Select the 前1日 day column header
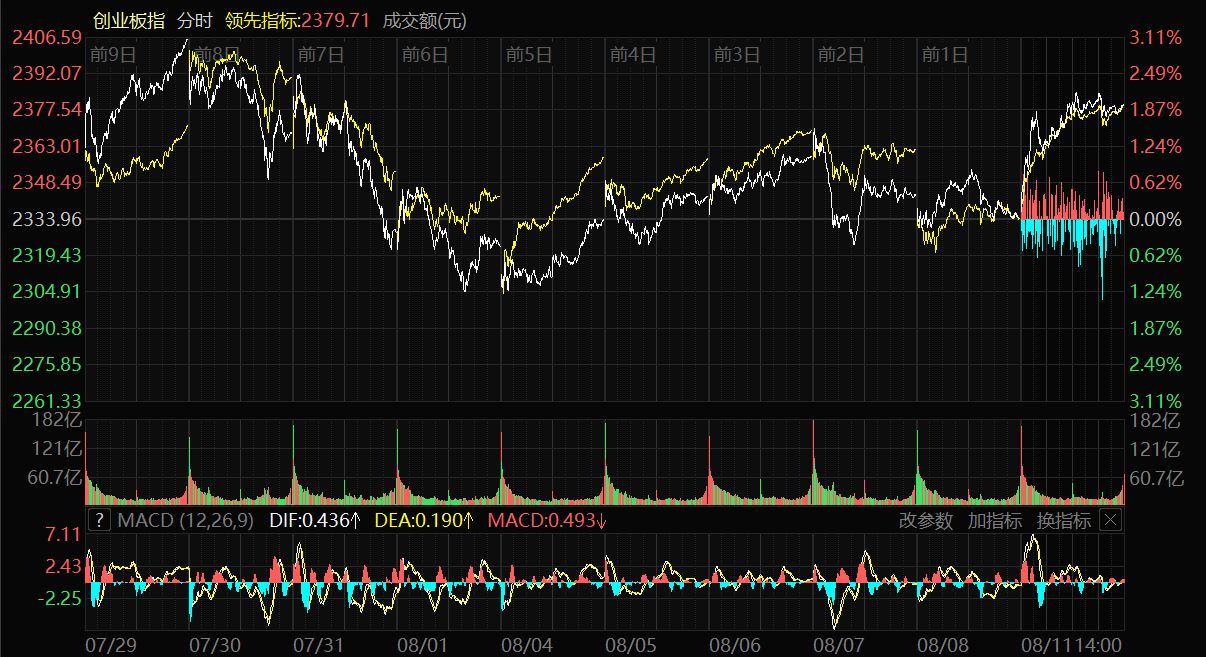 tap(944, 54)
